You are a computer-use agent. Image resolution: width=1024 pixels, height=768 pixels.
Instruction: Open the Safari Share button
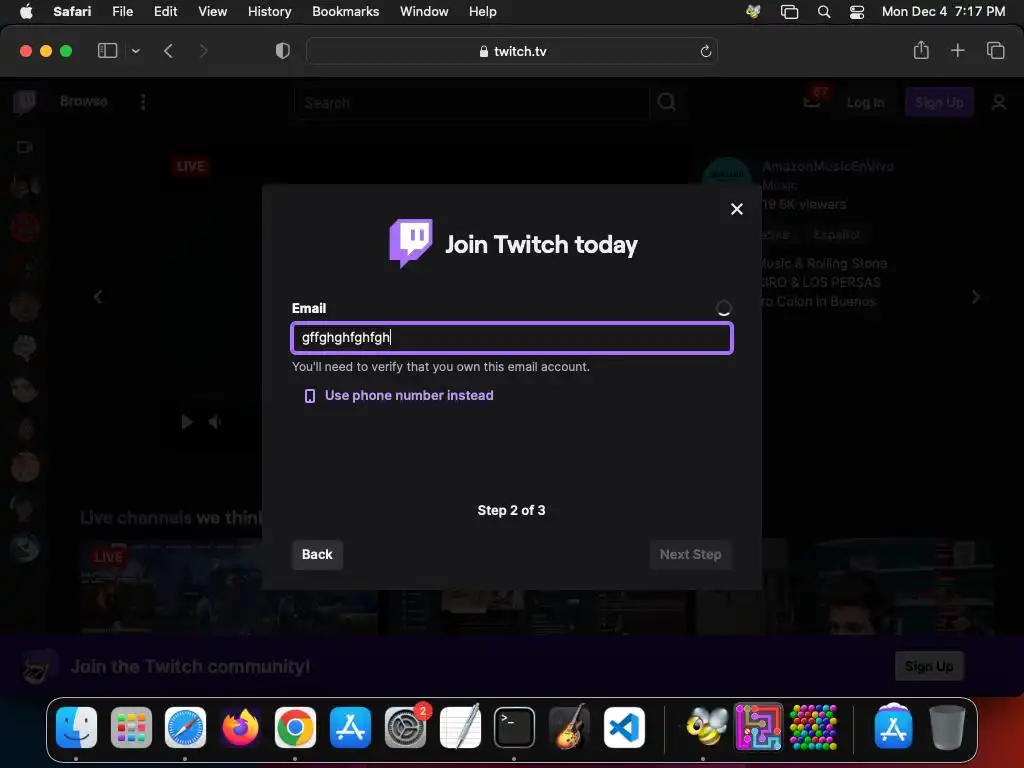tap(921, 50)
